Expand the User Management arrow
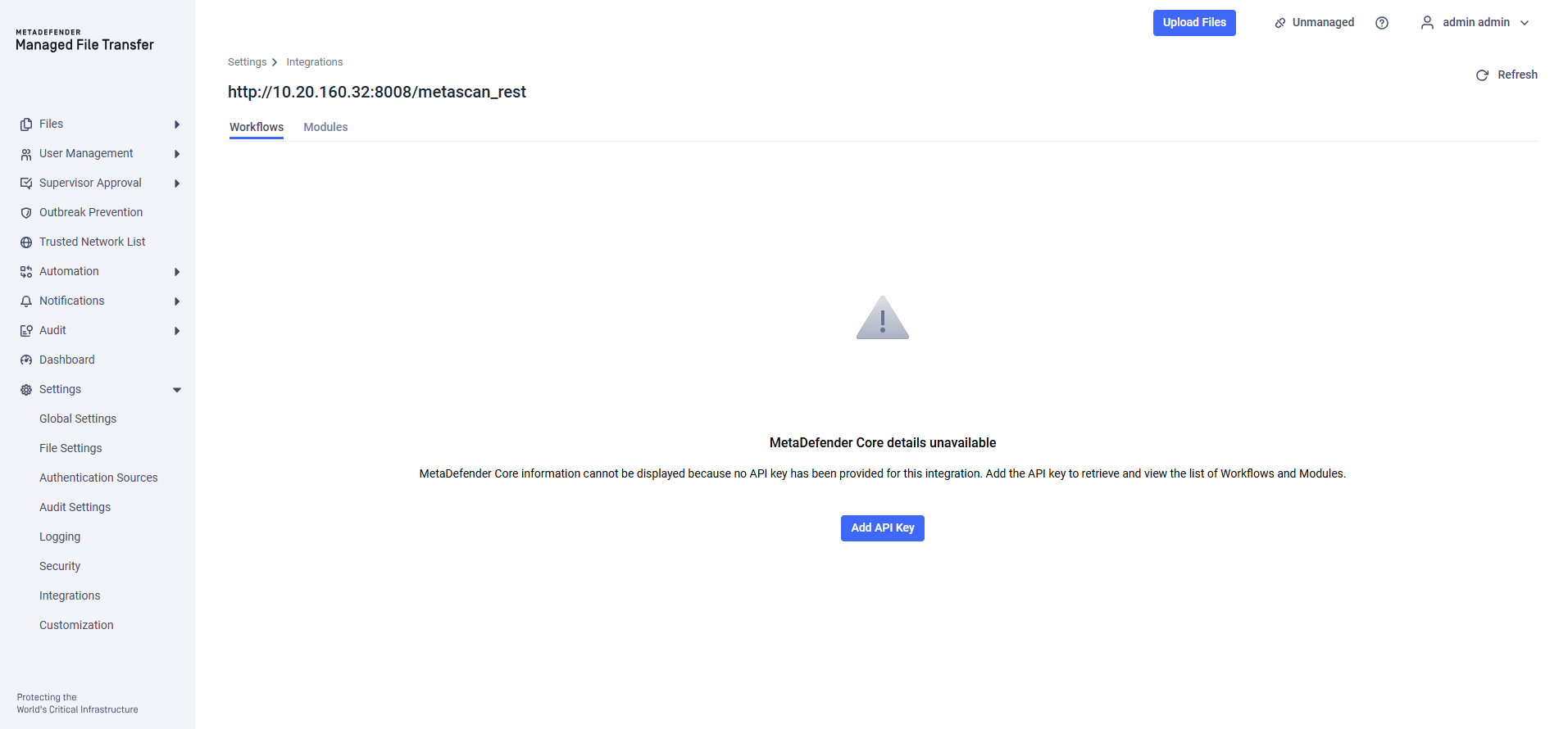Image resolution: width=1568 pixels, height=729 pixels. tap(177, 154)
